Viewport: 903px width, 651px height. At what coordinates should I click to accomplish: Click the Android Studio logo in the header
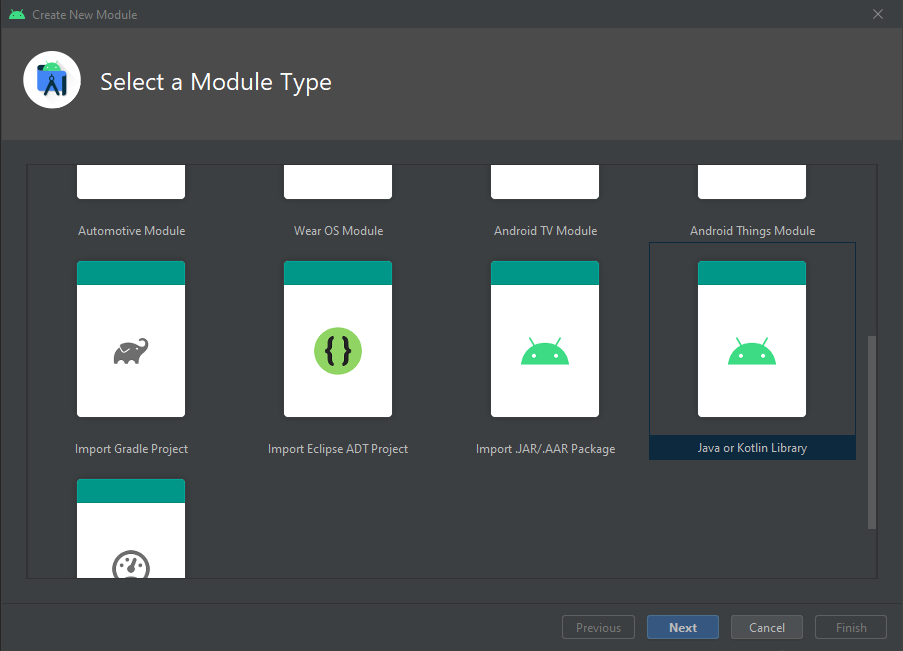pos(51,79)
